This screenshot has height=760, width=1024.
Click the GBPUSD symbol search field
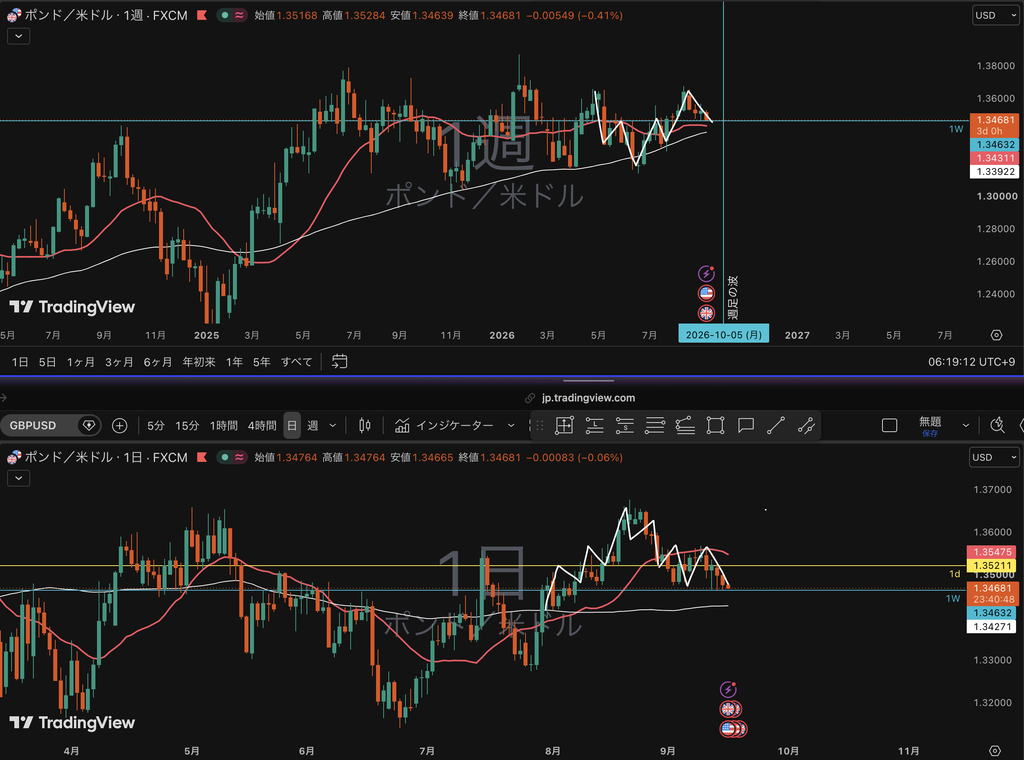coord(42,426)
